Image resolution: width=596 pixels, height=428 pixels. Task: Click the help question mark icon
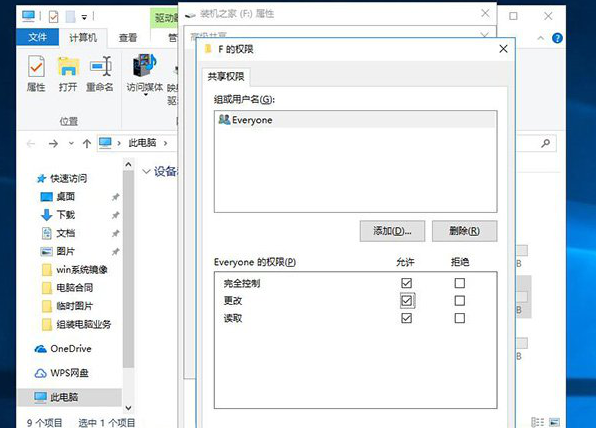(557, 38)
